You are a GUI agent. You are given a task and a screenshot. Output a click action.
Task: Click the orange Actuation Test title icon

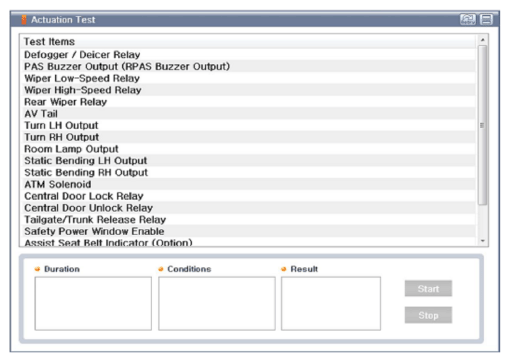[24, 20]
